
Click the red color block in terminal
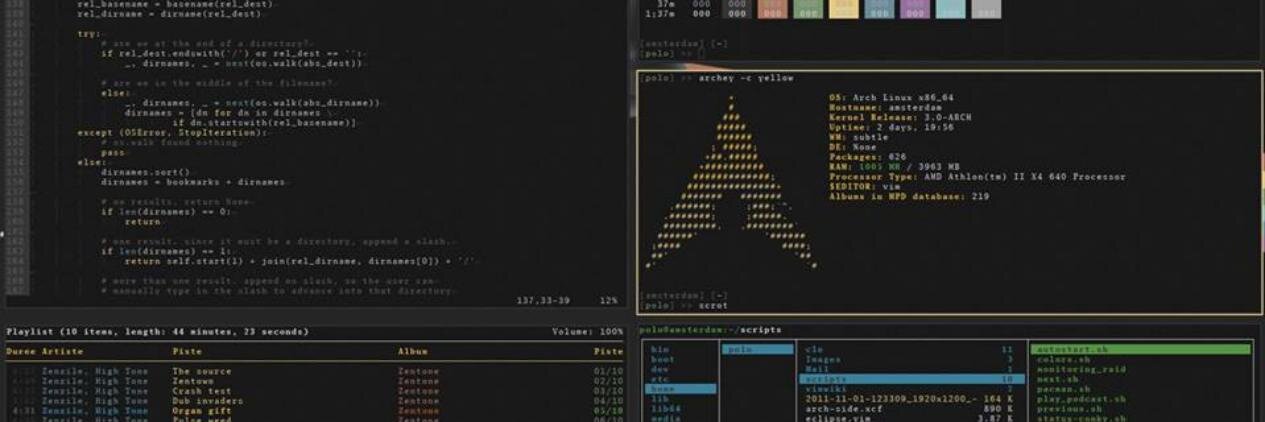[x=772, y=9]
